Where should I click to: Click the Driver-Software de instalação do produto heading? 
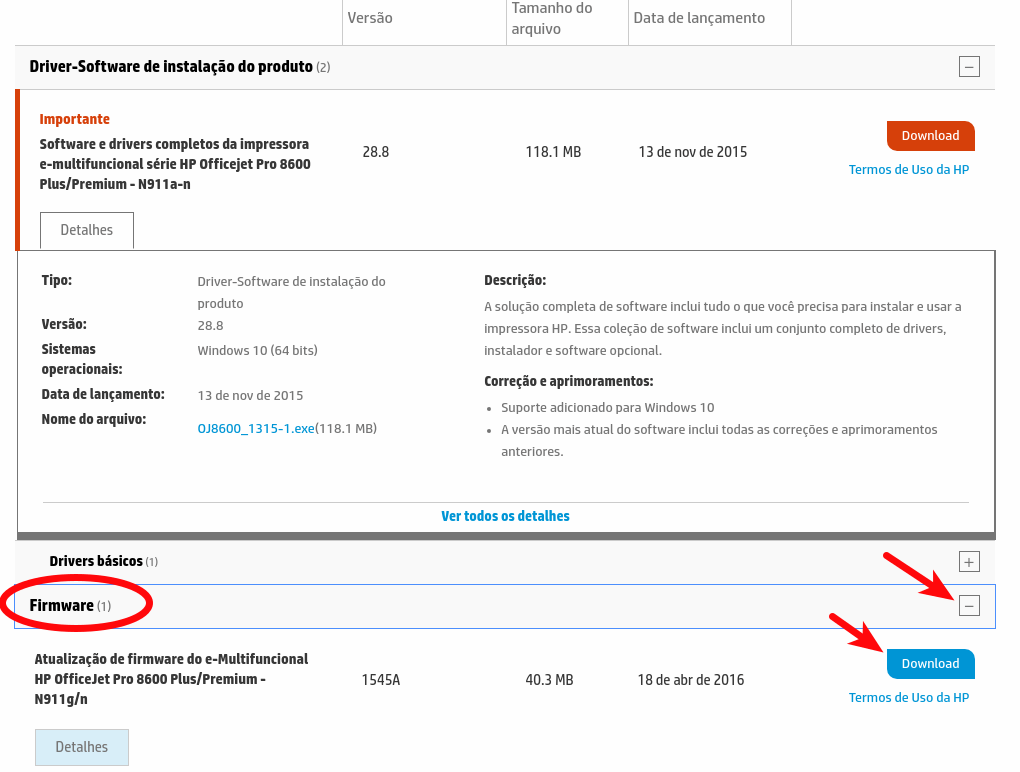pyautogui.click(x=171, y=67)
